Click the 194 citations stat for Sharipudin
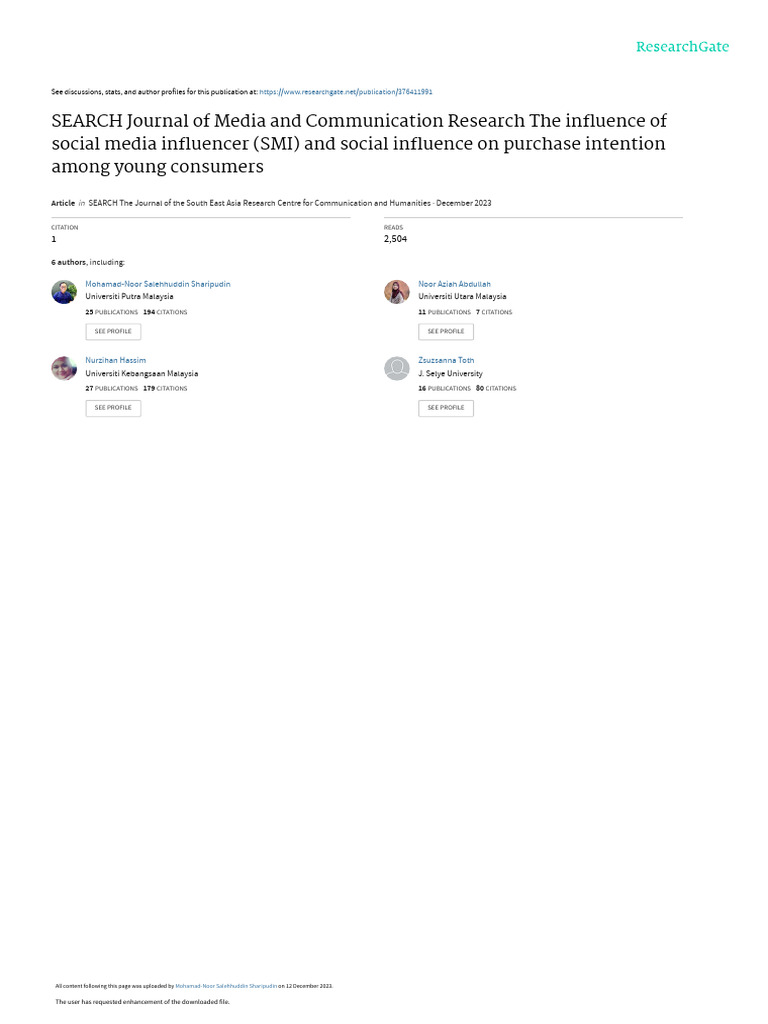 tap(165, 312)
